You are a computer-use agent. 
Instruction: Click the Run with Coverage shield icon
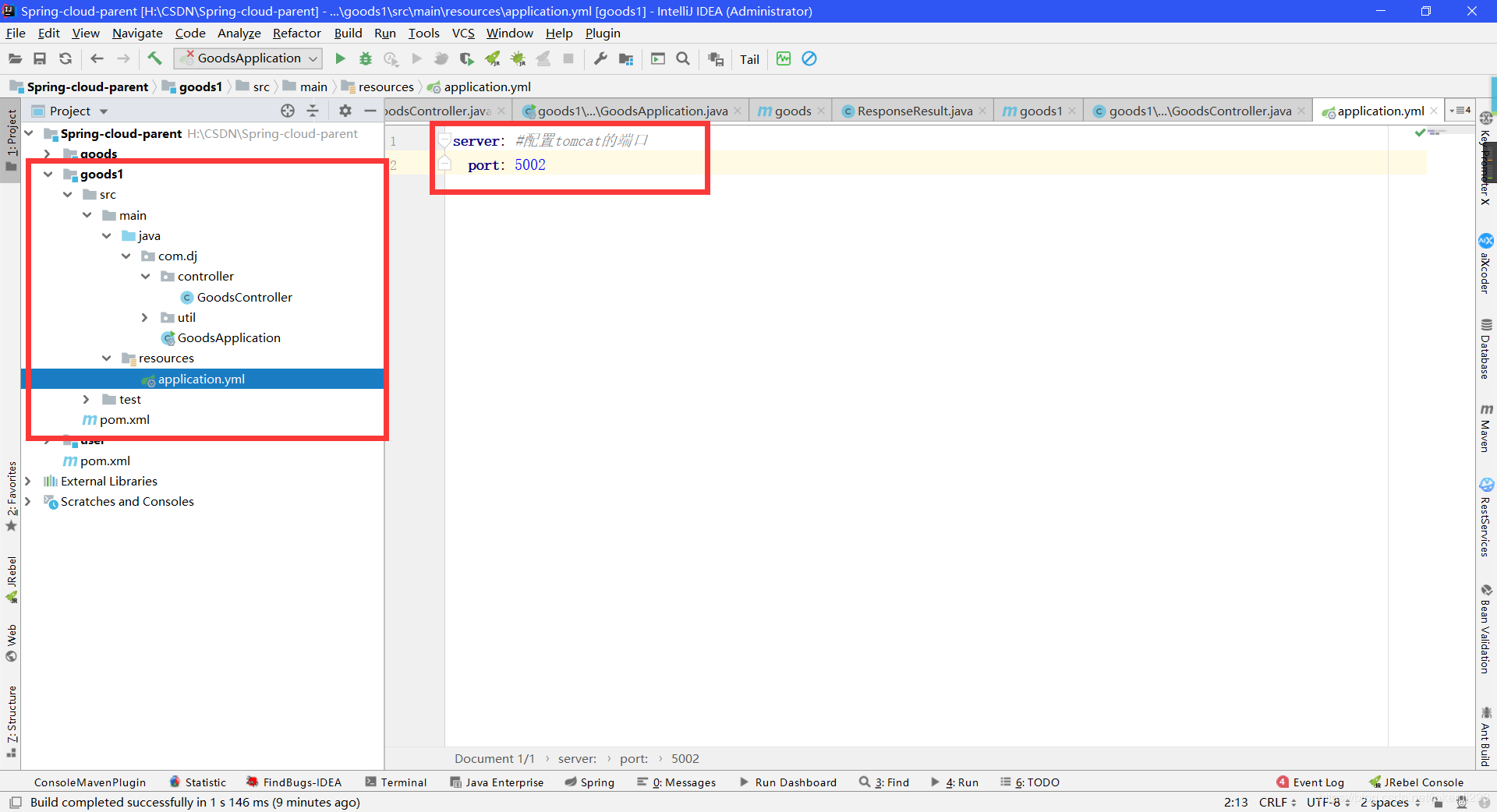[x=466, y=58]
